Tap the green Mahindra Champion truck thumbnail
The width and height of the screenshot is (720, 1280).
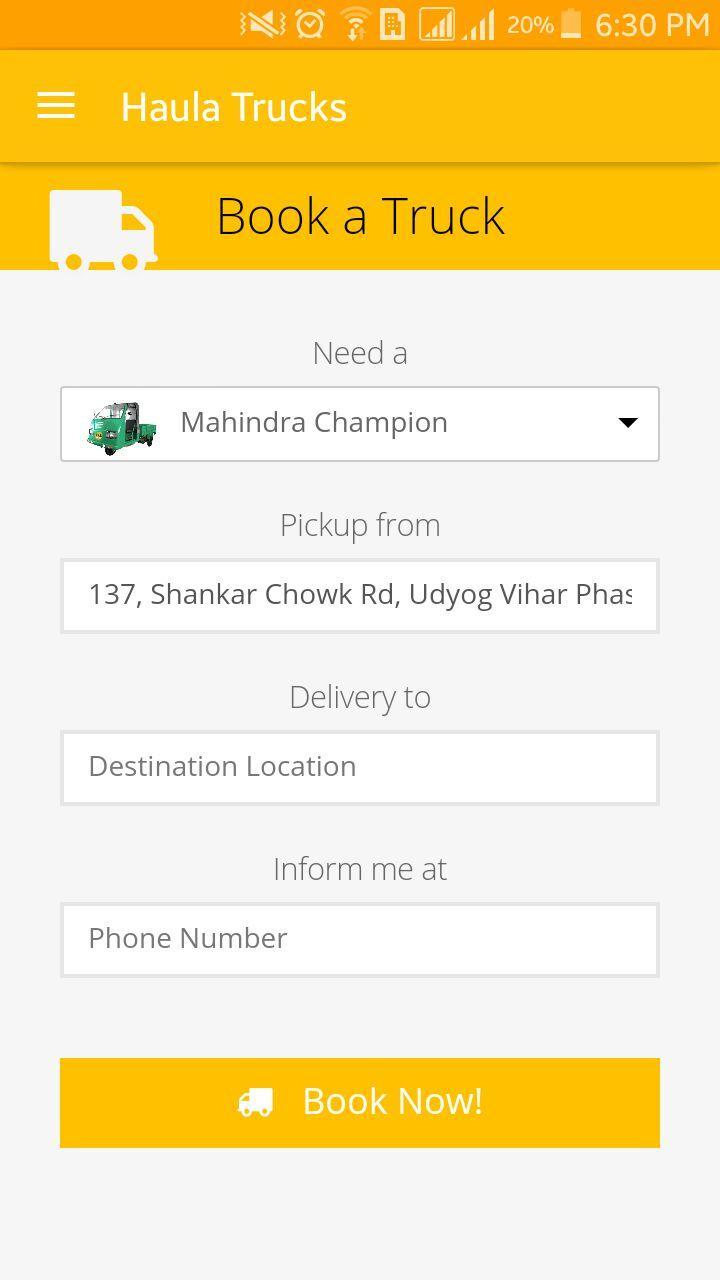(122, 427)
